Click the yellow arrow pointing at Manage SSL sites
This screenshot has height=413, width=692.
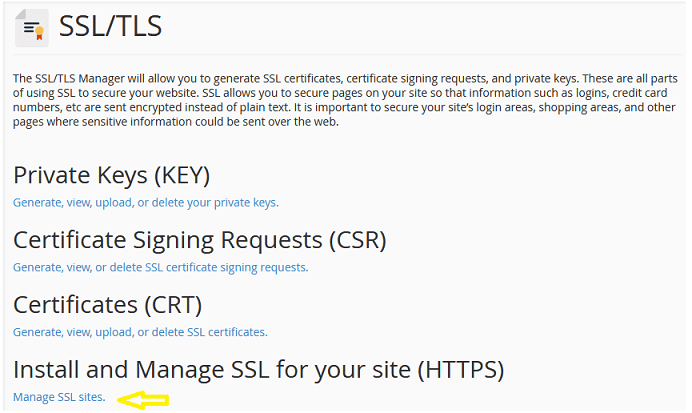coord(143,400)
